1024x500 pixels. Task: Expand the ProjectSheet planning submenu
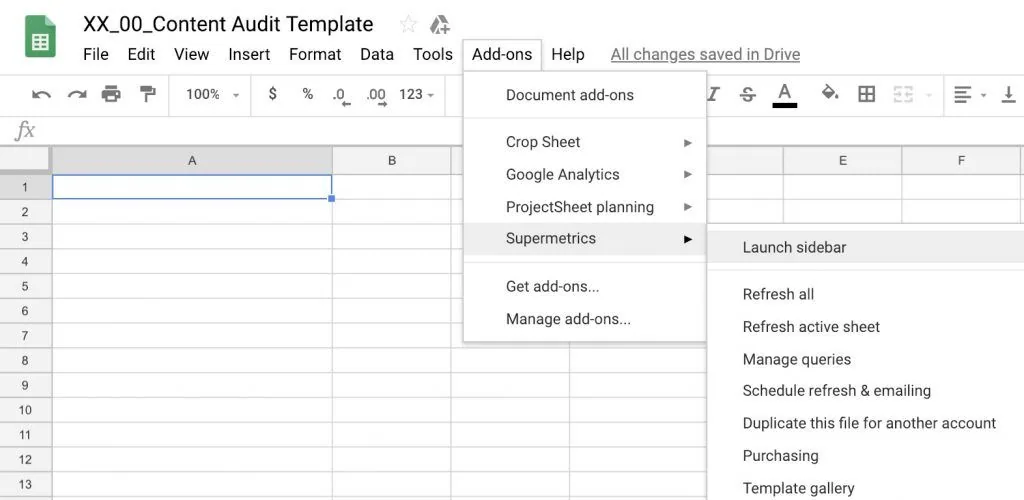(x=584, y=207)
